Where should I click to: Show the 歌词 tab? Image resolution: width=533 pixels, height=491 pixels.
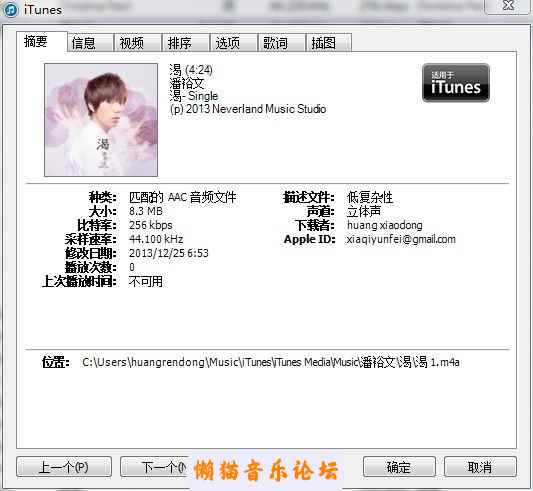coord(281,43)
